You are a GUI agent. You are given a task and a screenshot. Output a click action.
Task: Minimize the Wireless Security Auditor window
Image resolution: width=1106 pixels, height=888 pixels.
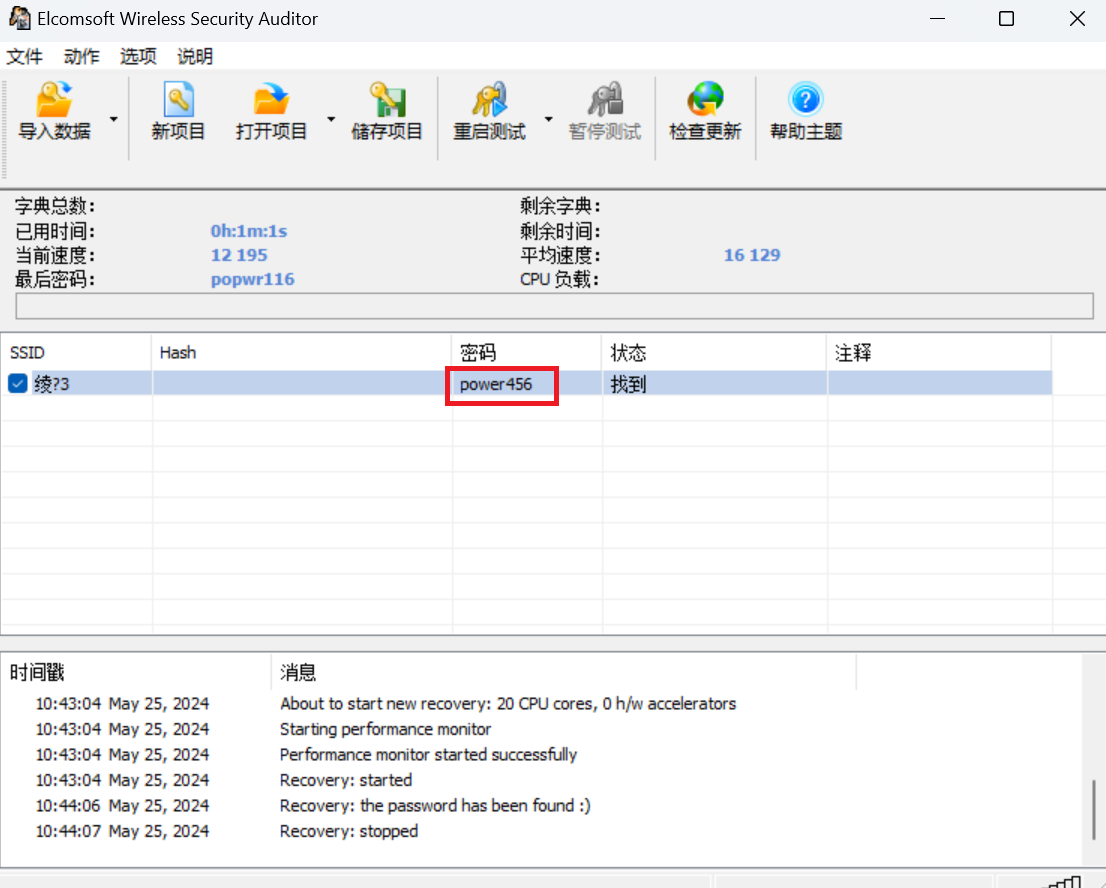click(x=937, y=18)
